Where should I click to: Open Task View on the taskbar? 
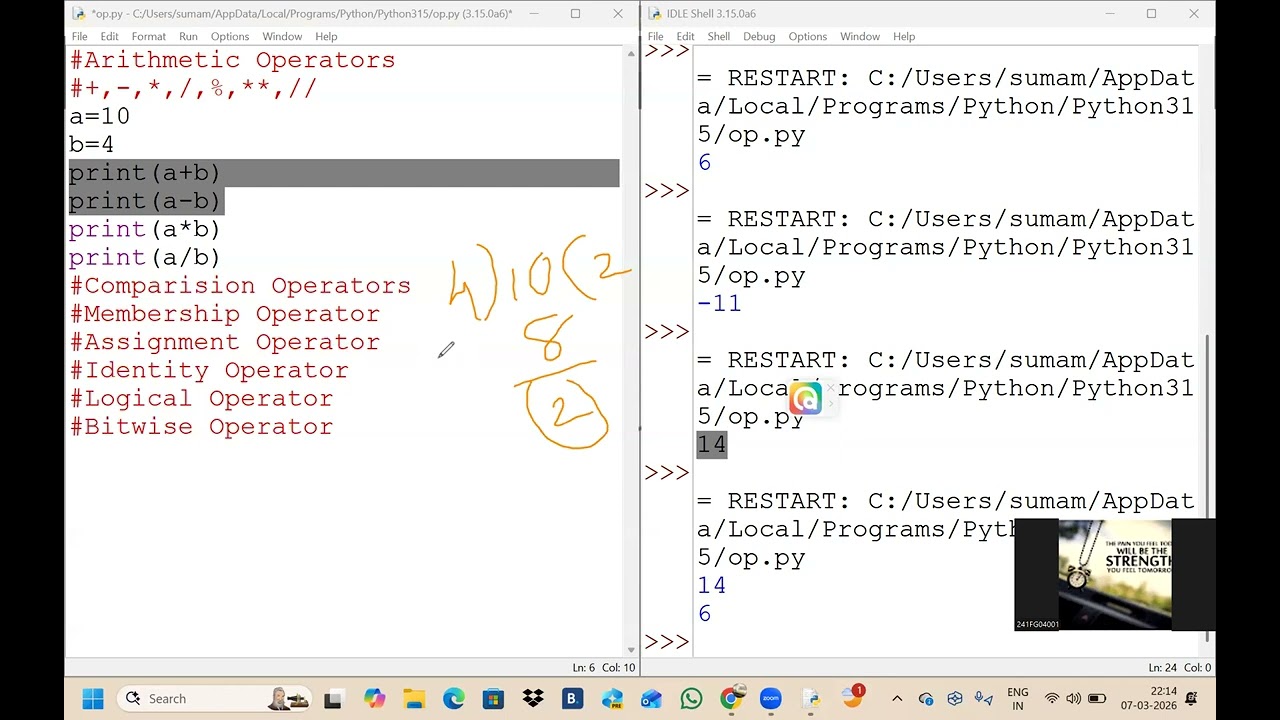(334, 698)
